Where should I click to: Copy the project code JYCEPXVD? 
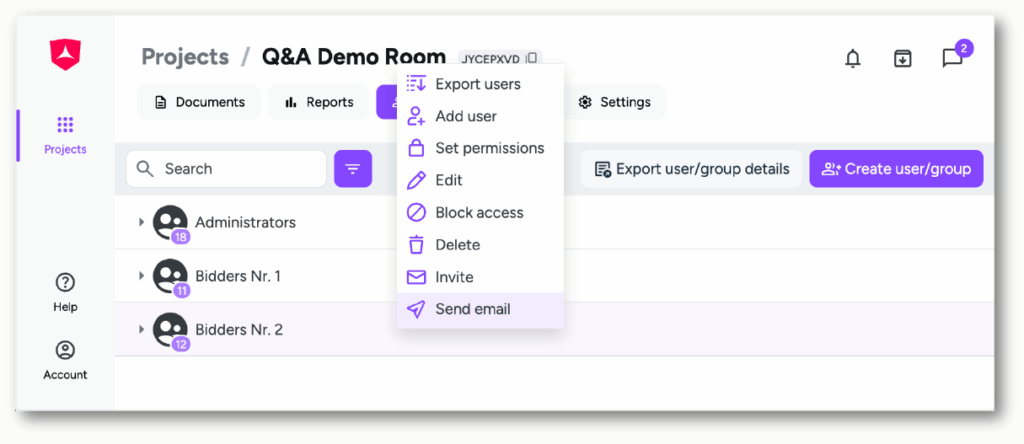pos(532,58)
